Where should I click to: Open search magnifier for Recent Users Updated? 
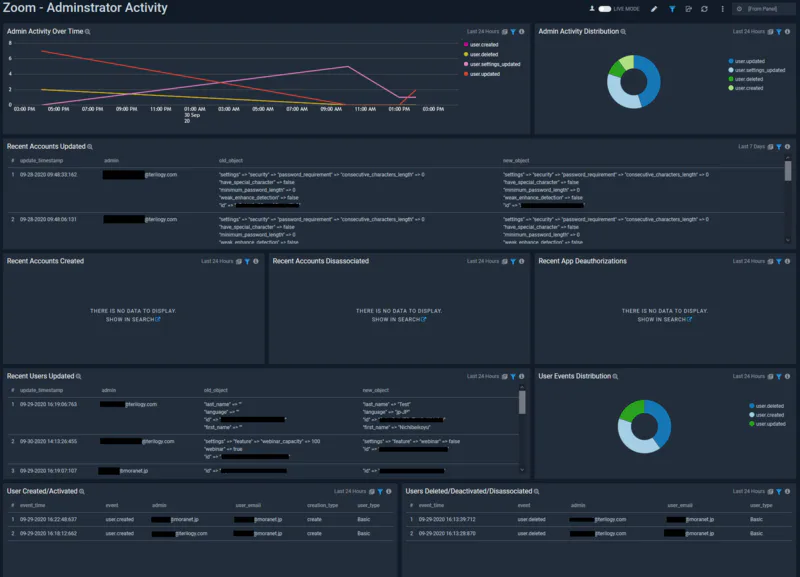coord(79,377)
